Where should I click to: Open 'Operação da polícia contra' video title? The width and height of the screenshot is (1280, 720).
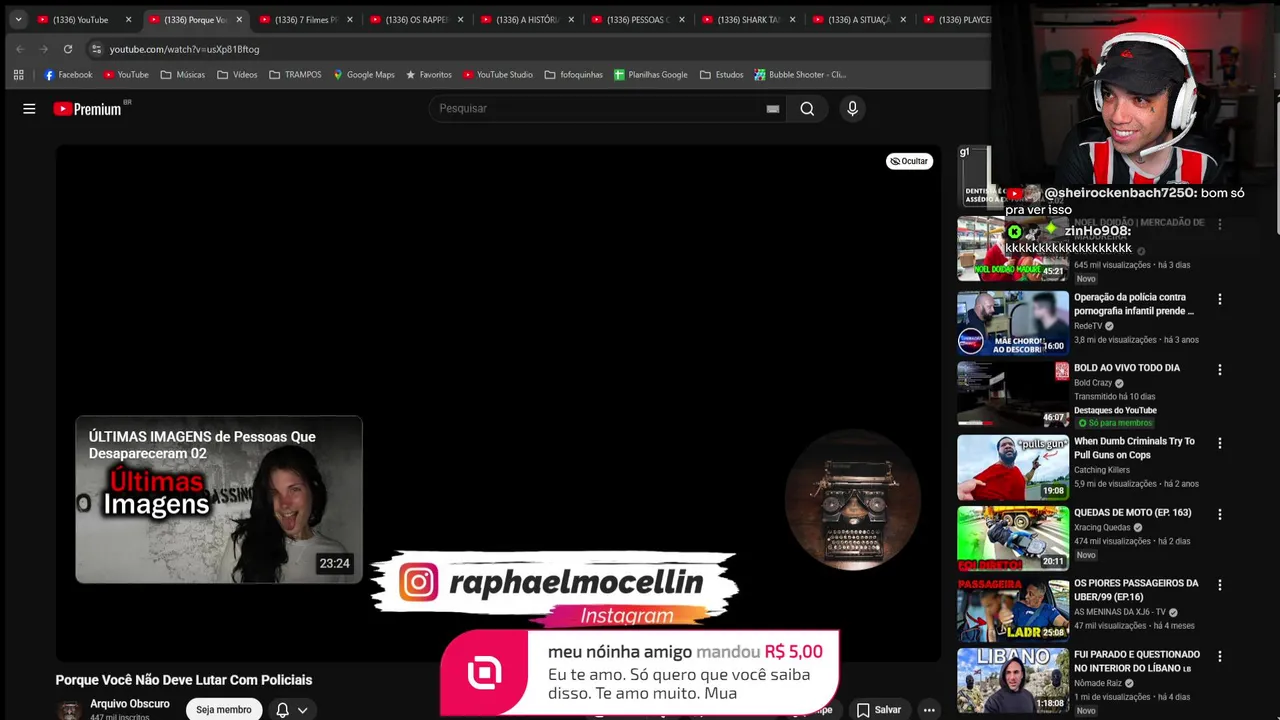[x=1134, y=304]
